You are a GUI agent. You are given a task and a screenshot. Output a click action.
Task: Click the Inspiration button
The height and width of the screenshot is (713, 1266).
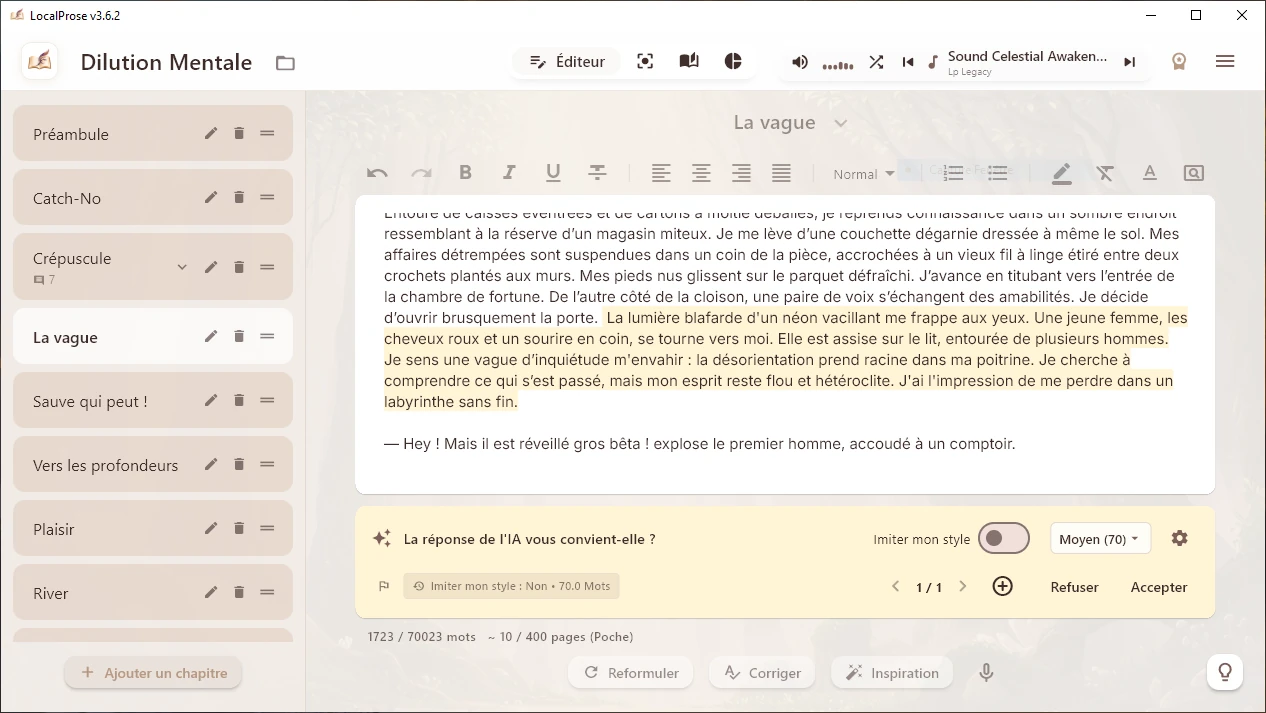[x=892, y=673]
